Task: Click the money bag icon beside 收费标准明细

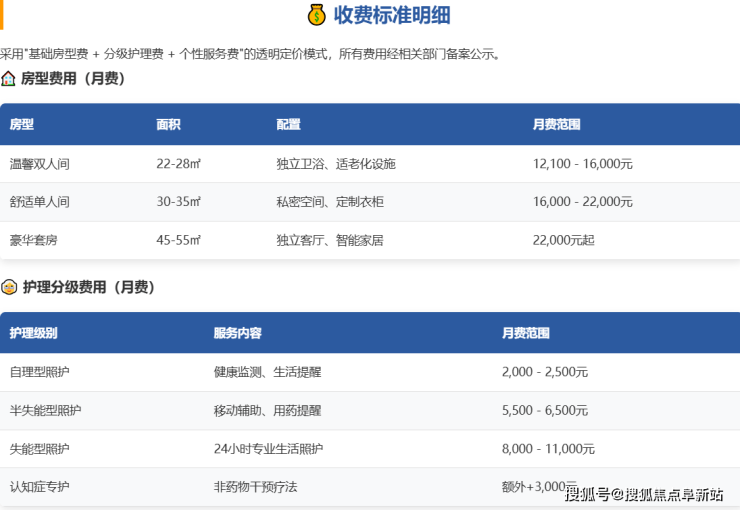Action: point(316,15)
